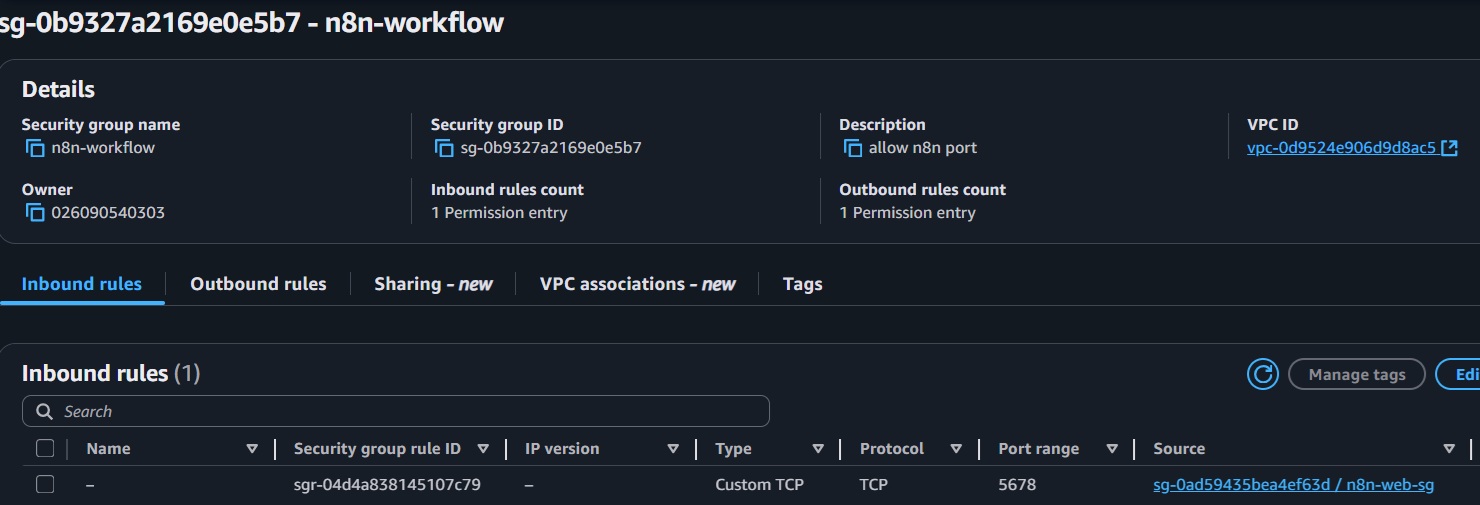The height and width of the screenshot is (505, 1480).
Task: Refresh the inbound rules list
Action: click(1263, 374)
